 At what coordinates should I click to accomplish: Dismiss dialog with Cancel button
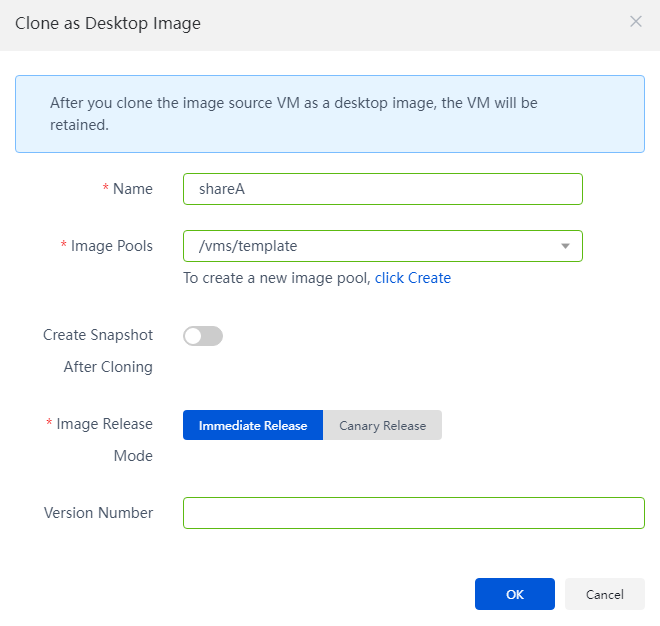(x=605, y=594)
